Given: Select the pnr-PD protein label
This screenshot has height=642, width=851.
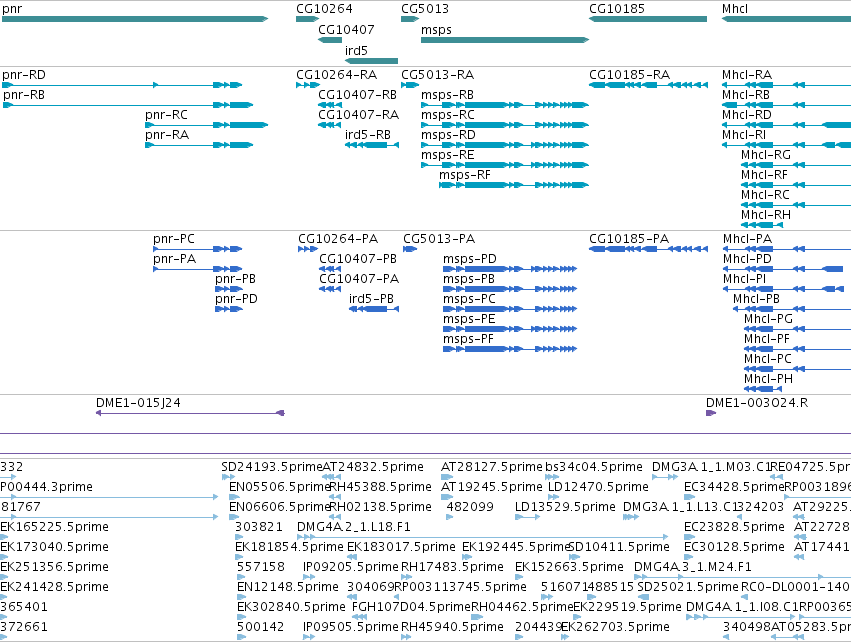Looking at the screenshot, I should (237, 299).
